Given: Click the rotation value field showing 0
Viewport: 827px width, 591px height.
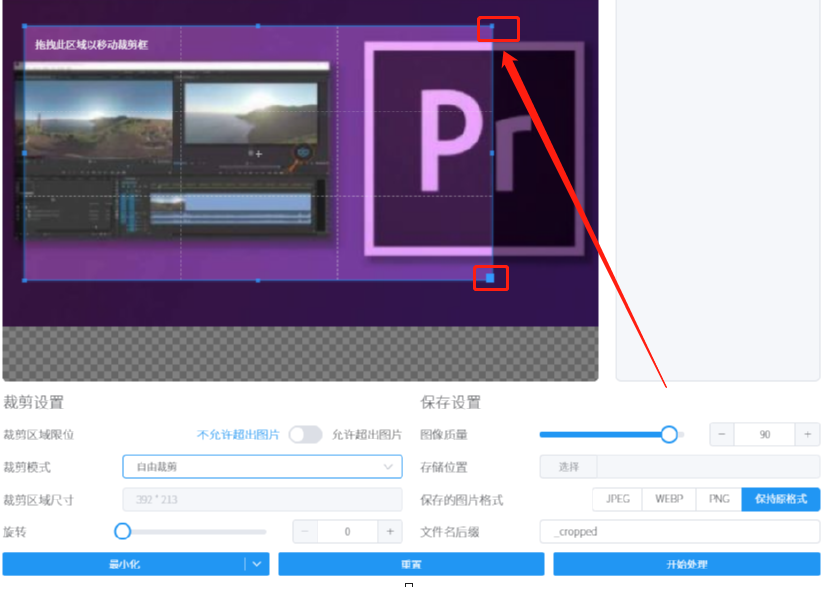Looking at the screenshot, I should point(347,531).
